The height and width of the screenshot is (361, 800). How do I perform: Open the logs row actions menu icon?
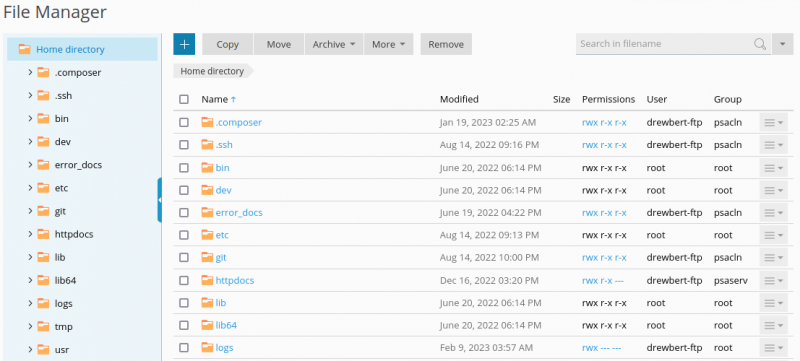click(x=773, y=348)
